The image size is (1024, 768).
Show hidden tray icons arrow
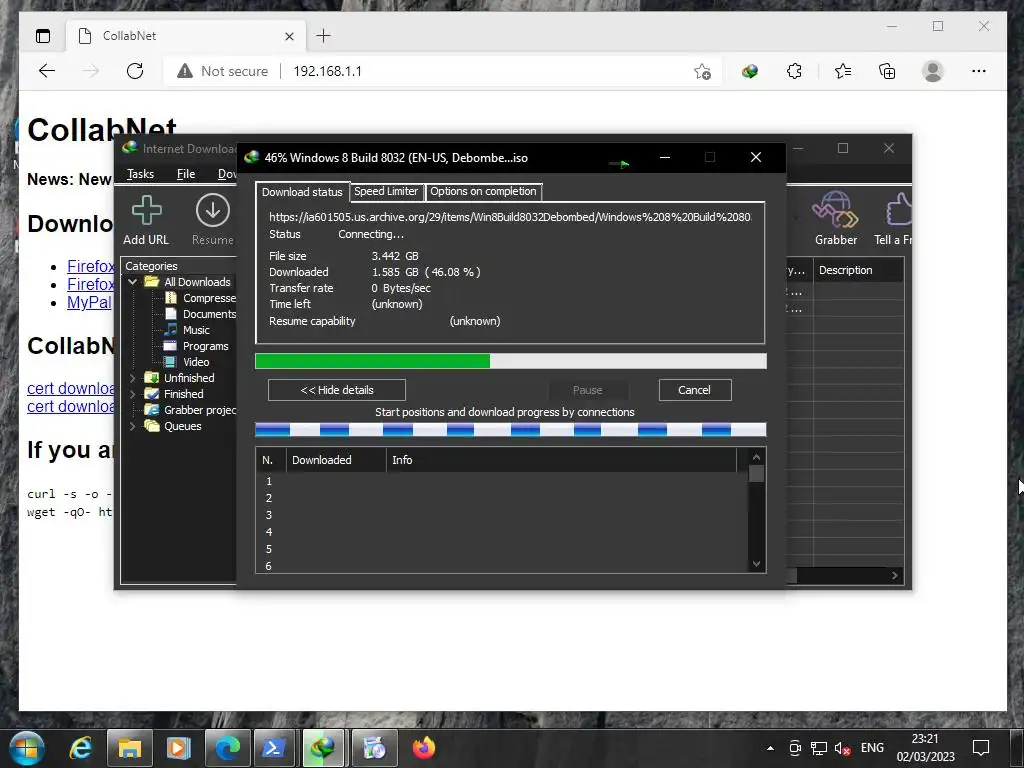tap(771, 748)
